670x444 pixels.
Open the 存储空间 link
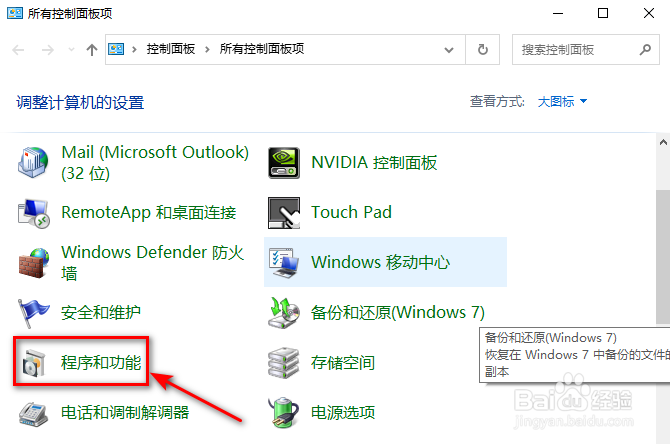click(343, 363)
